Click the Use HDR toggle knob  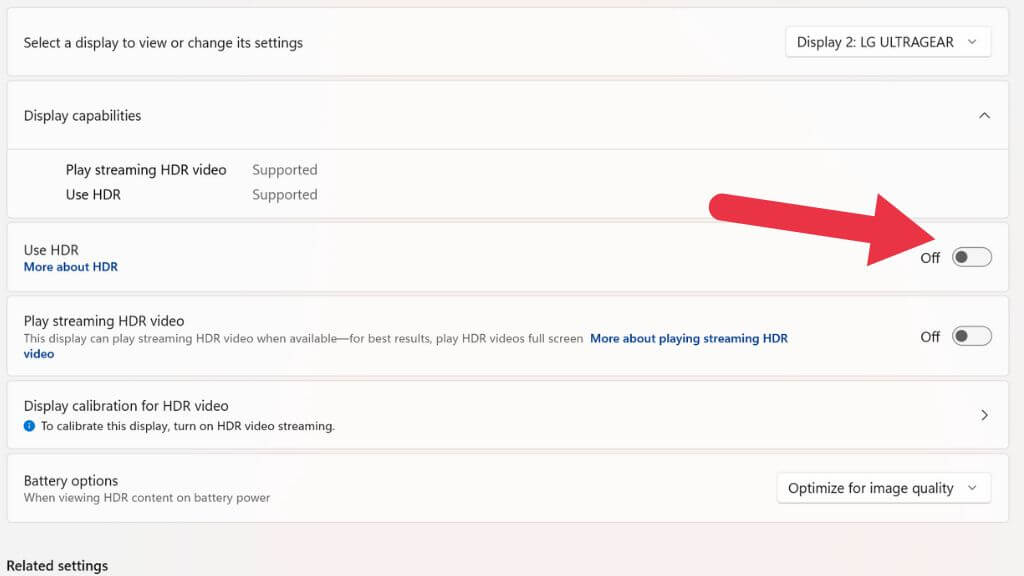[963, 257]
